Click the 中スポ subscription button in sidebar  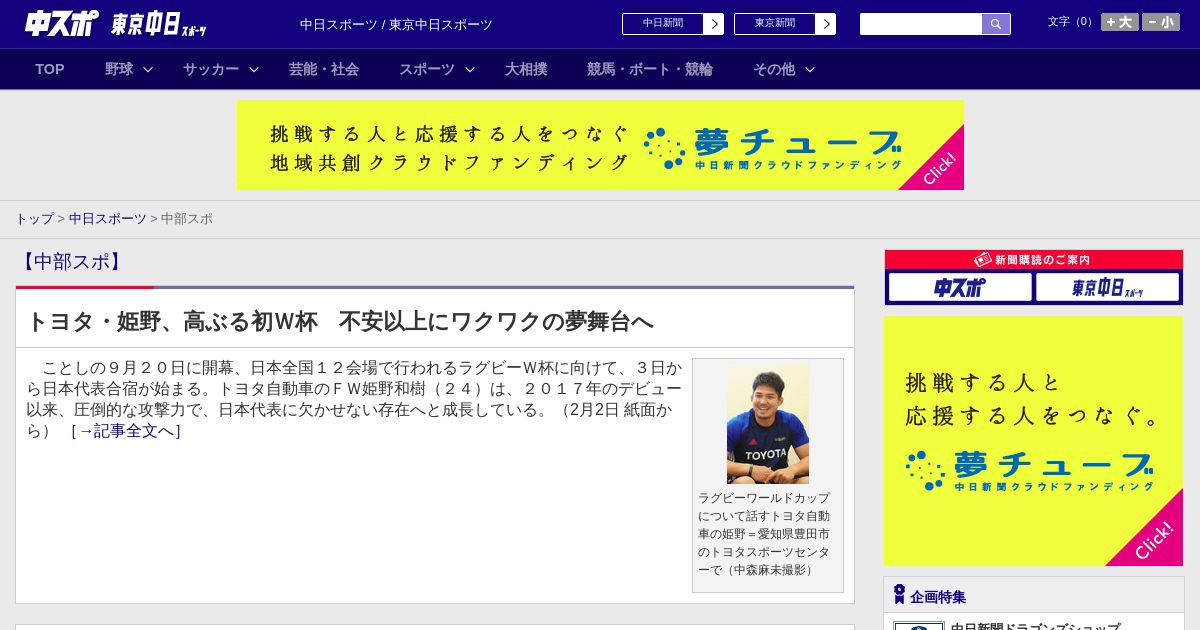(960, 288)
